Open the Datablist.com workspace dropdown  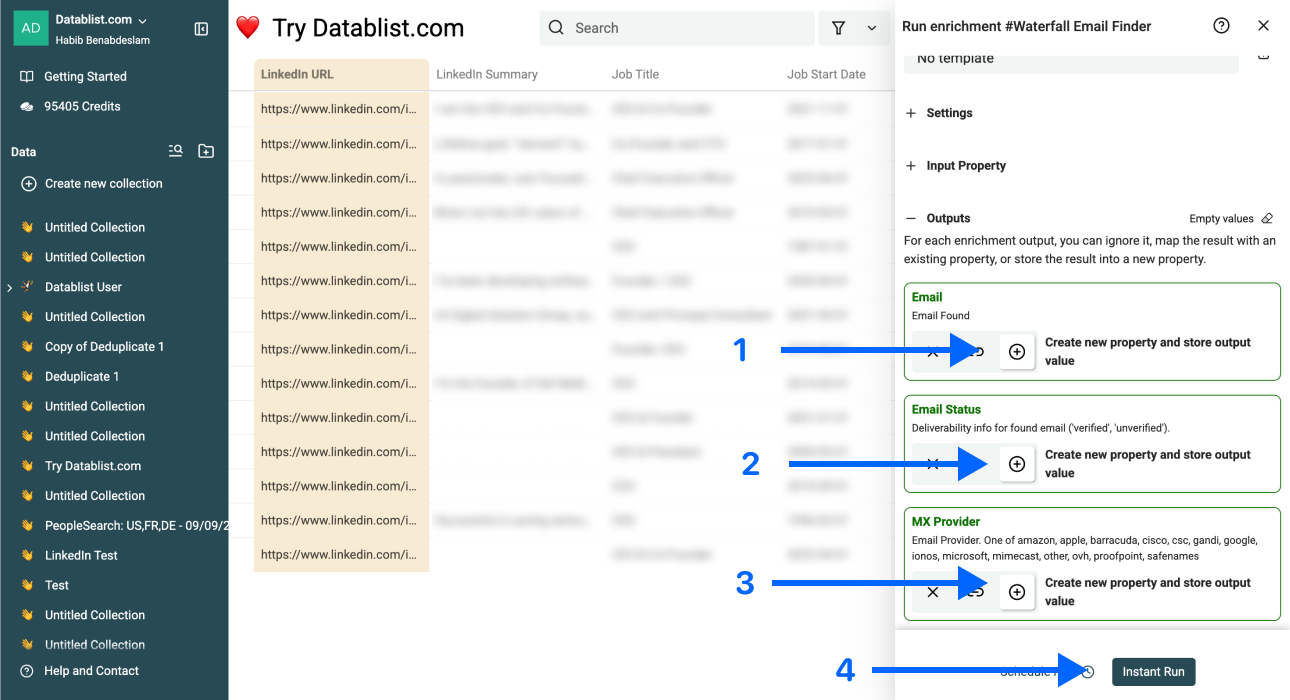pos(142,20)
